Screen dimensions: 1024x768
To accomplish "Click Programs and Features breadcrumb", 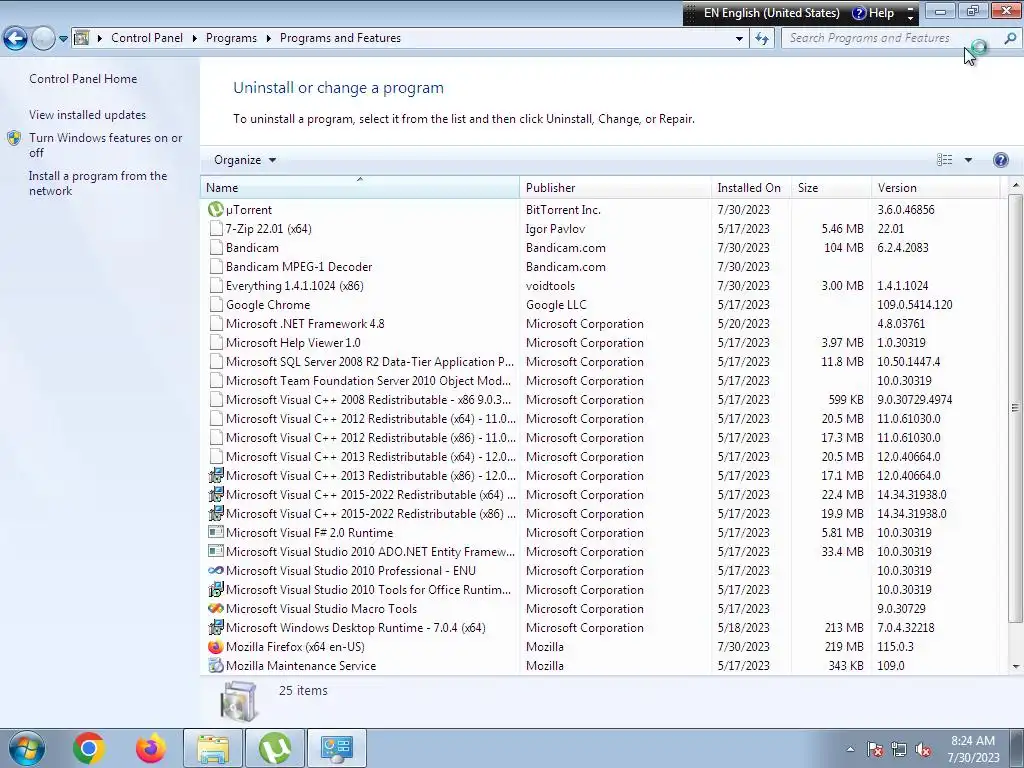I will click(340, 38).
